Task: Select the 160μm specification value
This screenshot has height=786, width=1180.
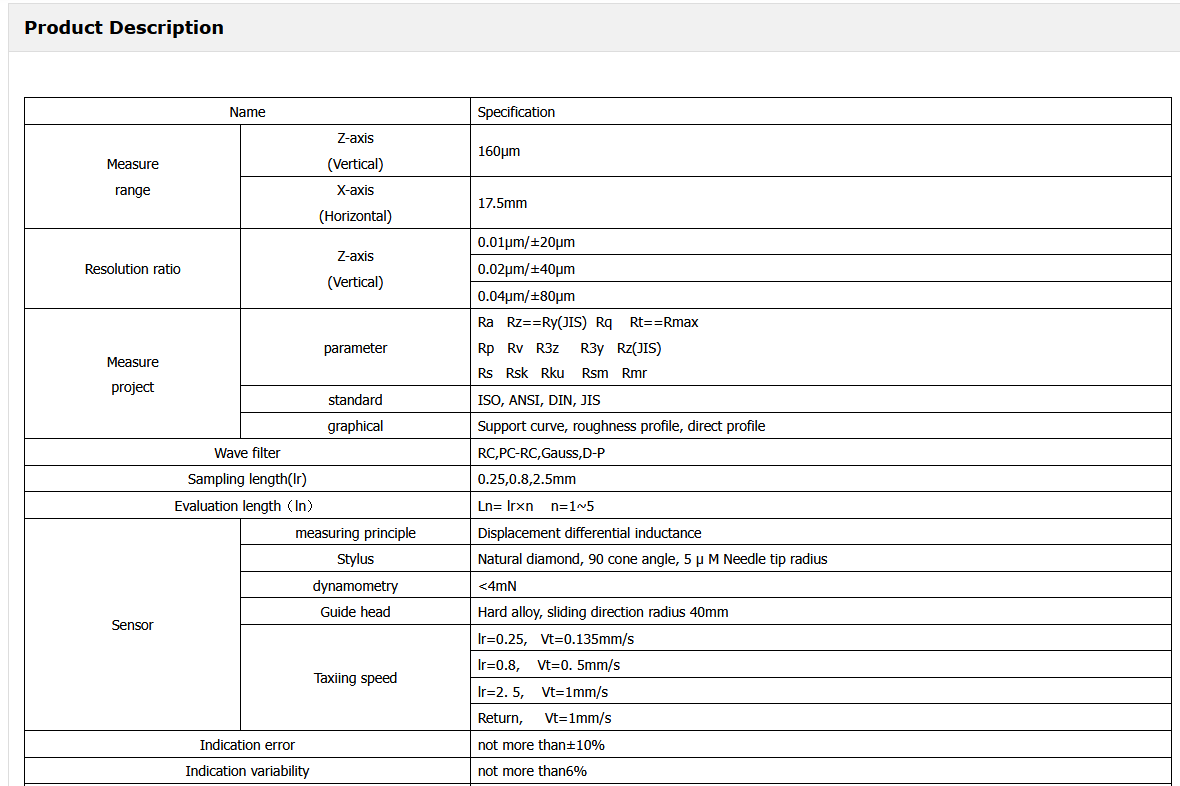Action: coord(499,151)
